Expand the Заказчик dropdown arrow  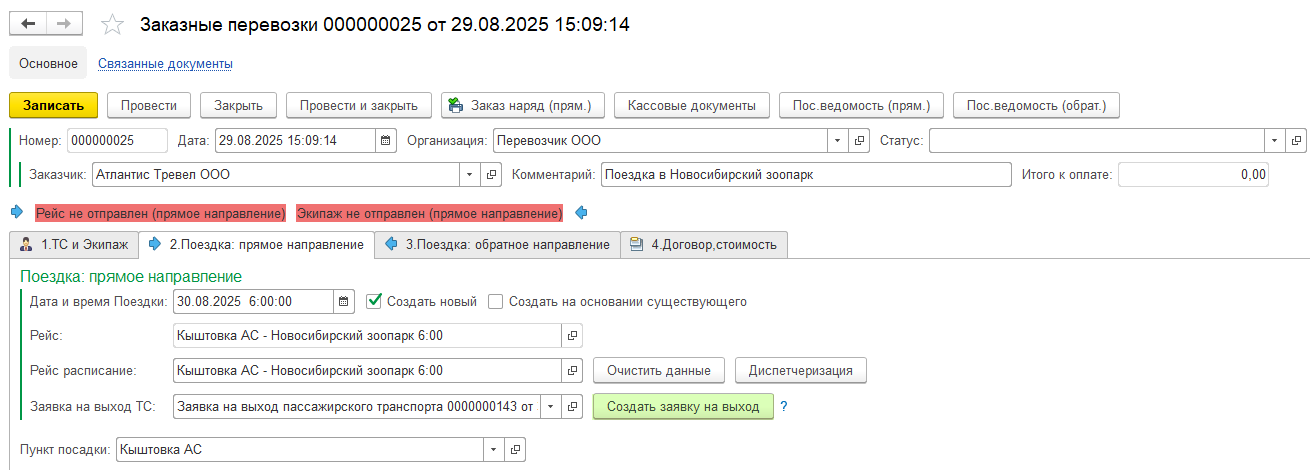(470, 175)
